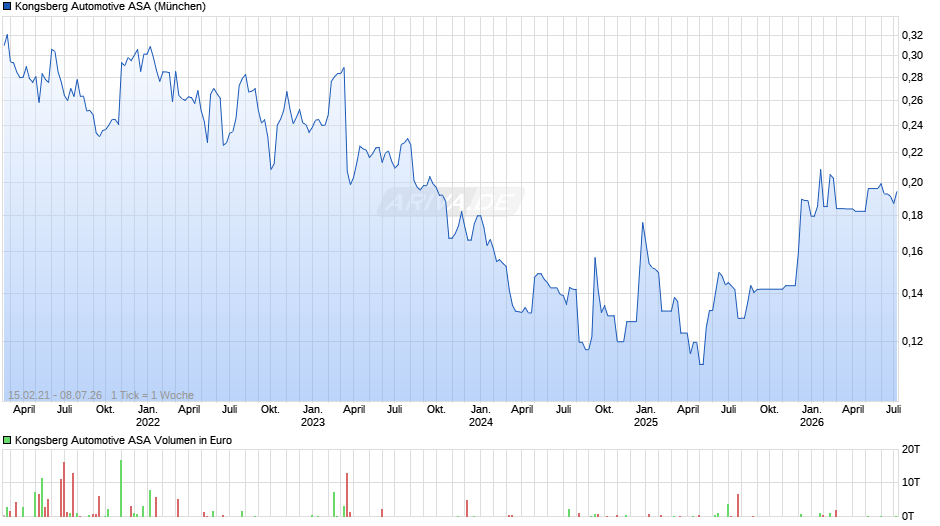Click the 0,32 price axis label
Screen dimensions: 940x526
(912, 35)
